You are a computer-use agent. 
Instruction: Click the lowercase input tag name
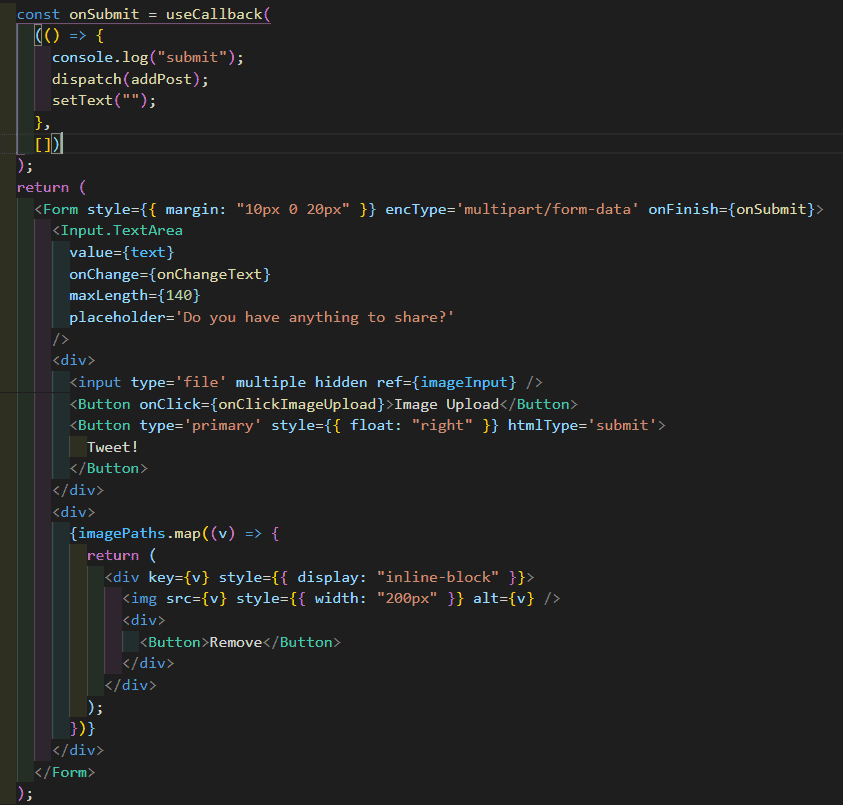[100, 382]
